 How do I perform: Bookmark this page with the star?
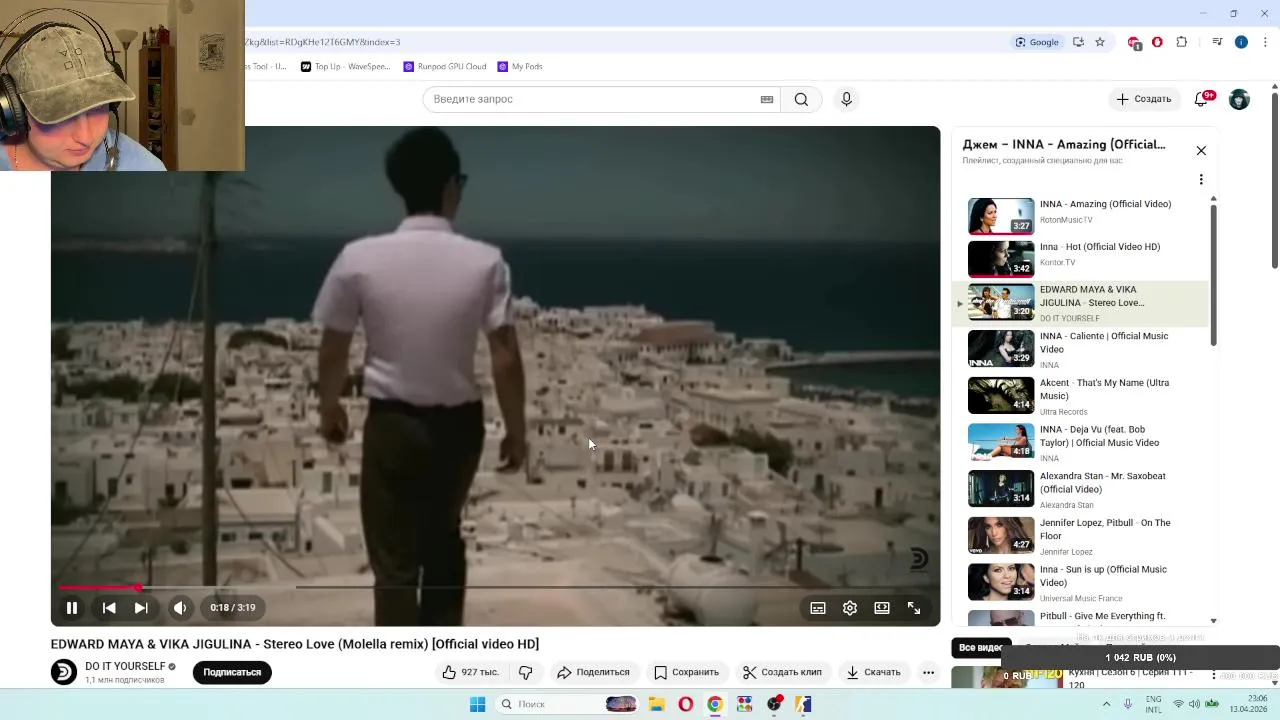1100,42
